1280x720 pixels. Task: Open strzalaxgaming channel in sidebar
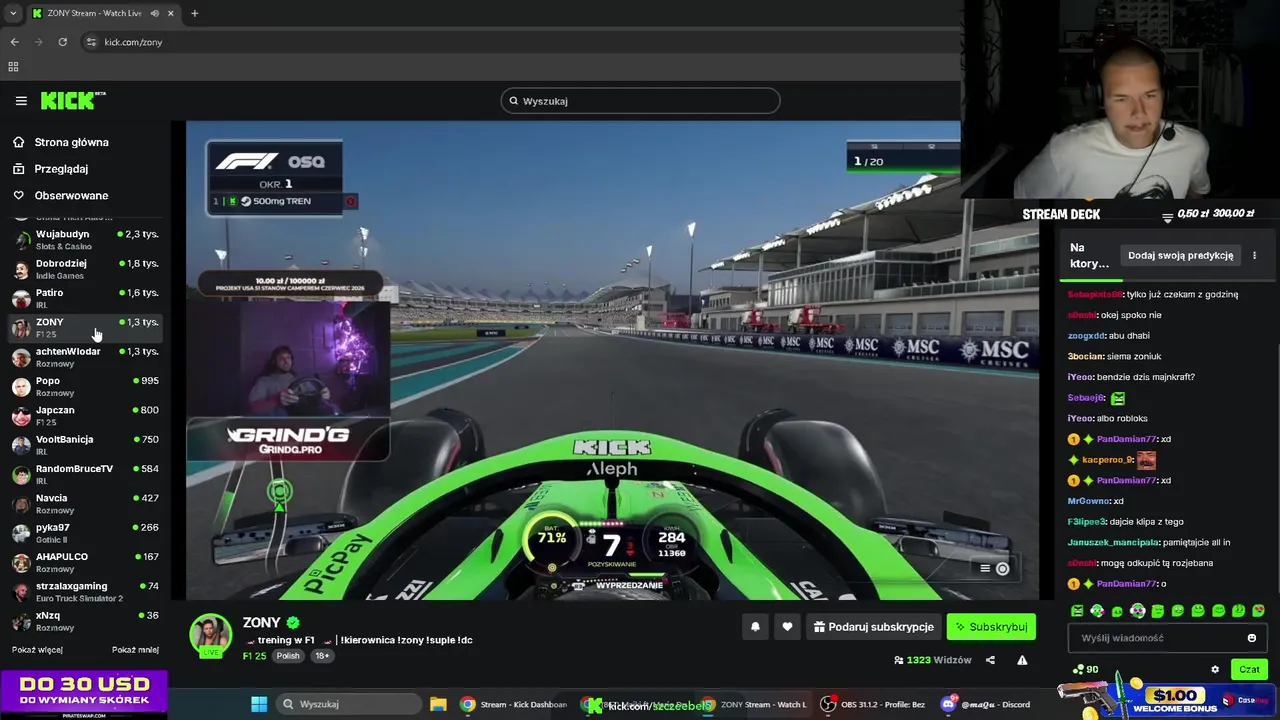85,591
